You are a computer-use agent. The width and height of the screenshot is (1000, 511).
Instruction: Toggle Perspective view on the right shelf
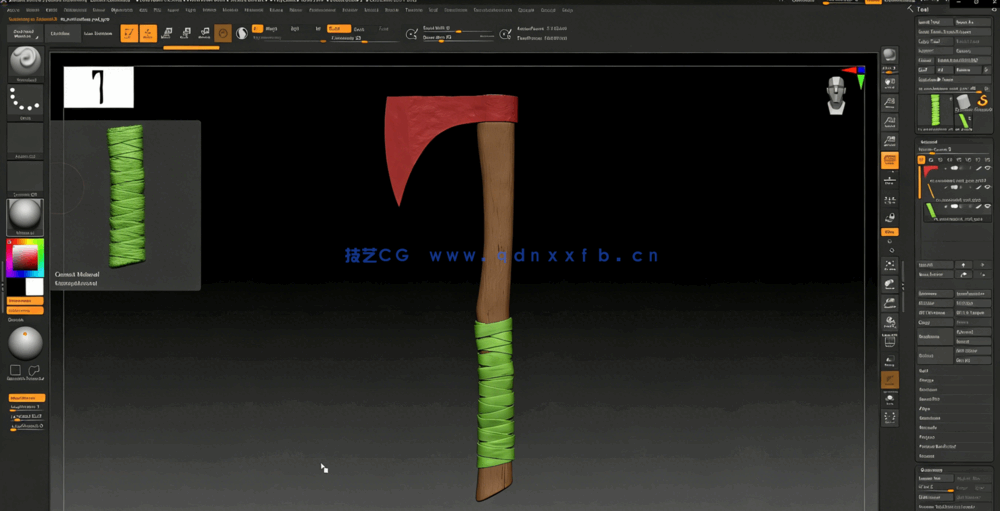pos(889,160)
